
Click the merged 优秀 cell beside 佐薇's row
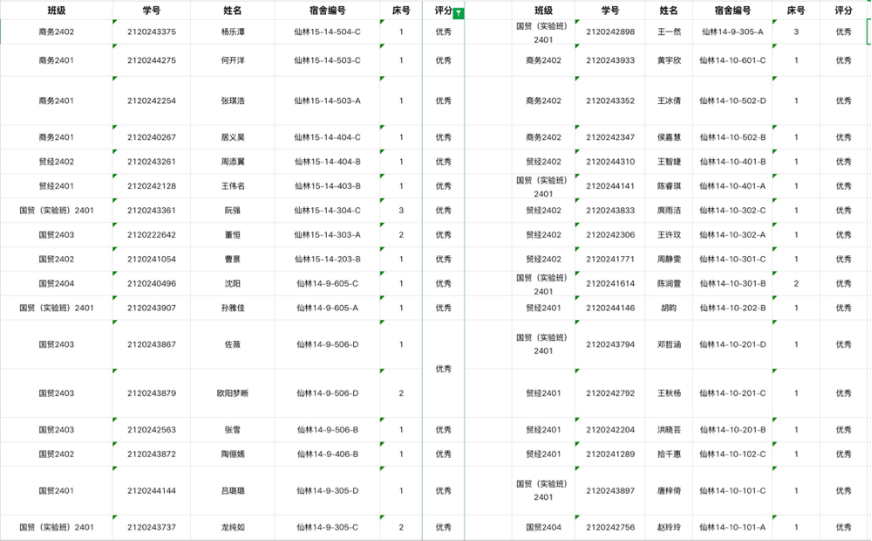pyautogui.click(x=443, y=369)
